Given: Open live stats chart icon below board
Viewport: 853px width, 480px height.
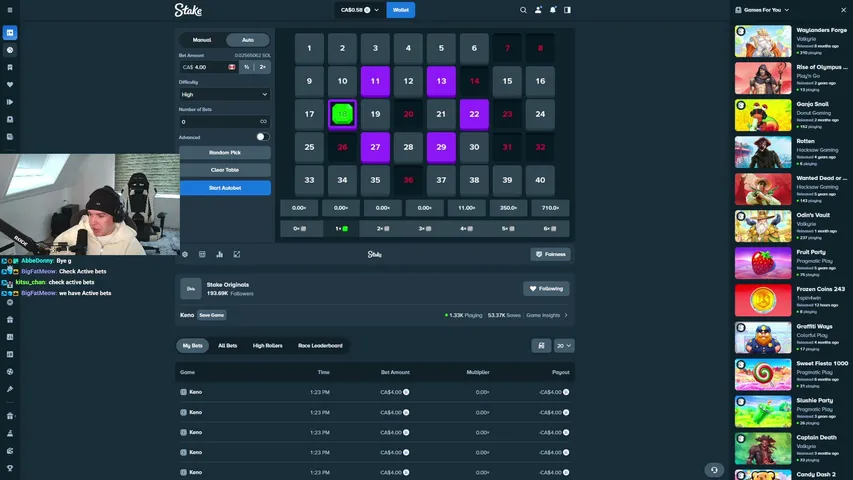Looking at the screenshot, I should [x=220, y=254].
